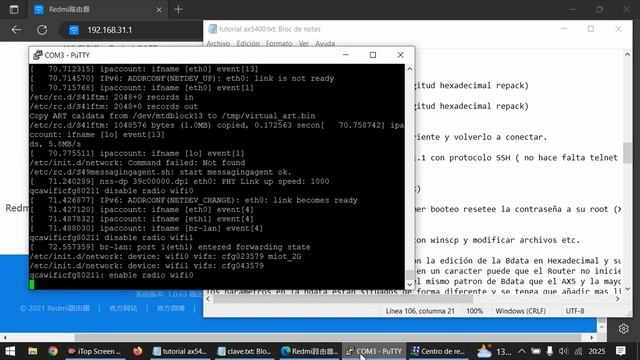The width and height of the screenshot is (640, 360).
Task: Close the Bloc de notas window
Action: pyautogui.click(x=618, y=29)
